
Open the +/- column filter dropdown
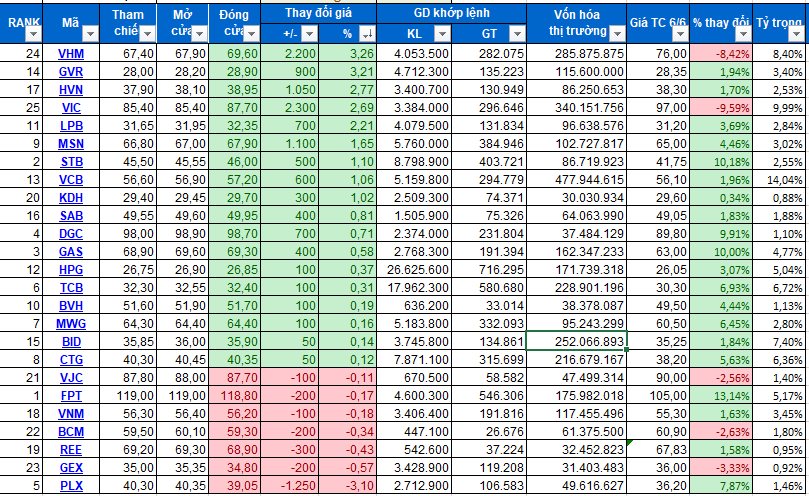pyautogui.click(x=309, y=34)
